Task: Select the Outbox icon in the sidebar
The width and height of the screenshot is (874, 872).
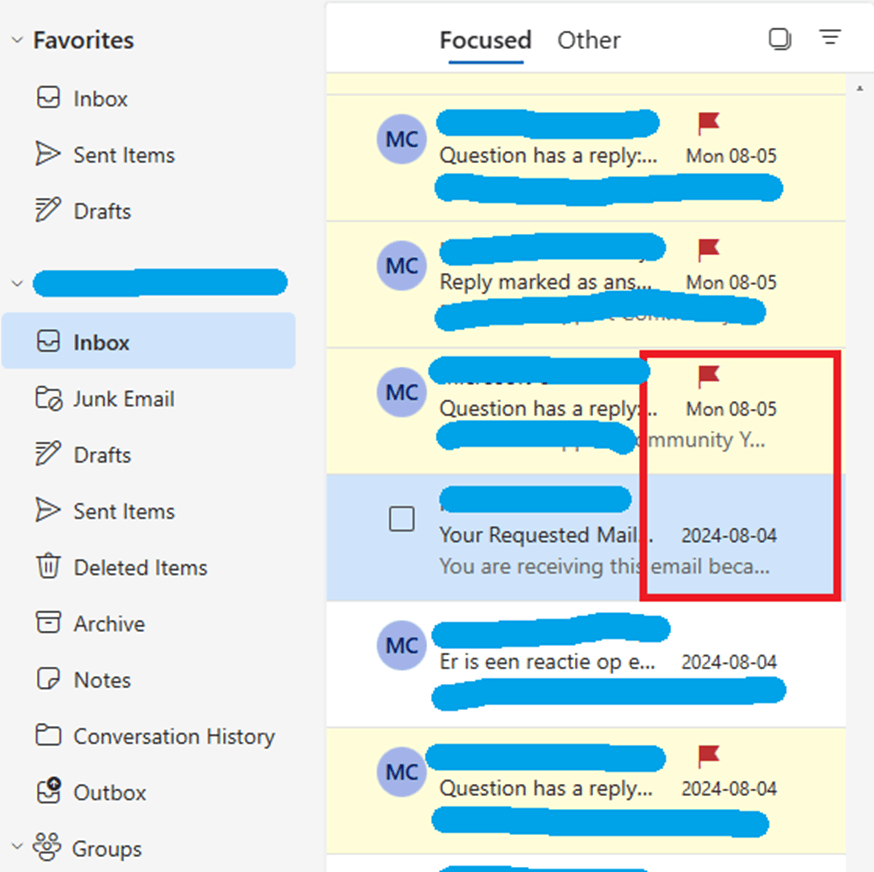Action: pyautogui.click(x=48, y=792)
